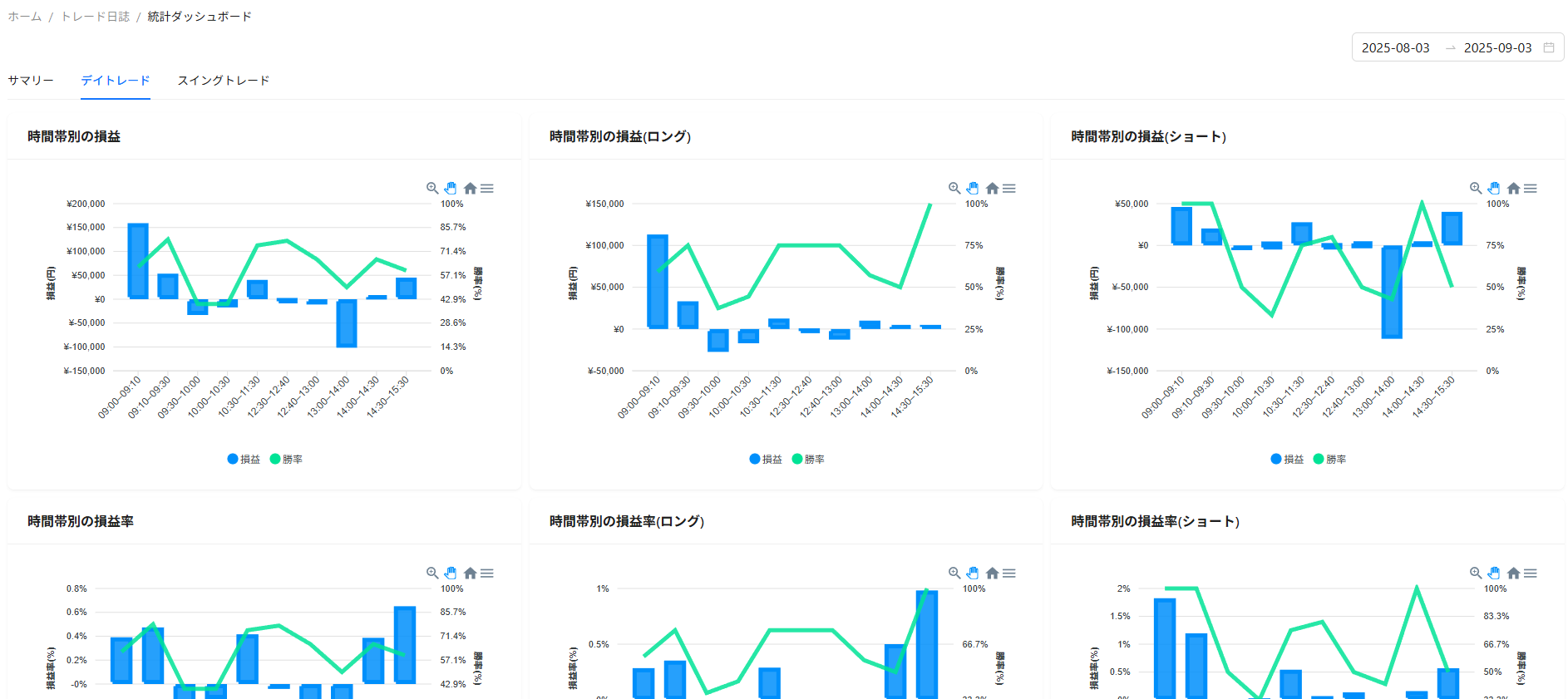
Task: Open hamburger menu of 時間帯別の損益率 all-trades chart
Action: (487, 573)
